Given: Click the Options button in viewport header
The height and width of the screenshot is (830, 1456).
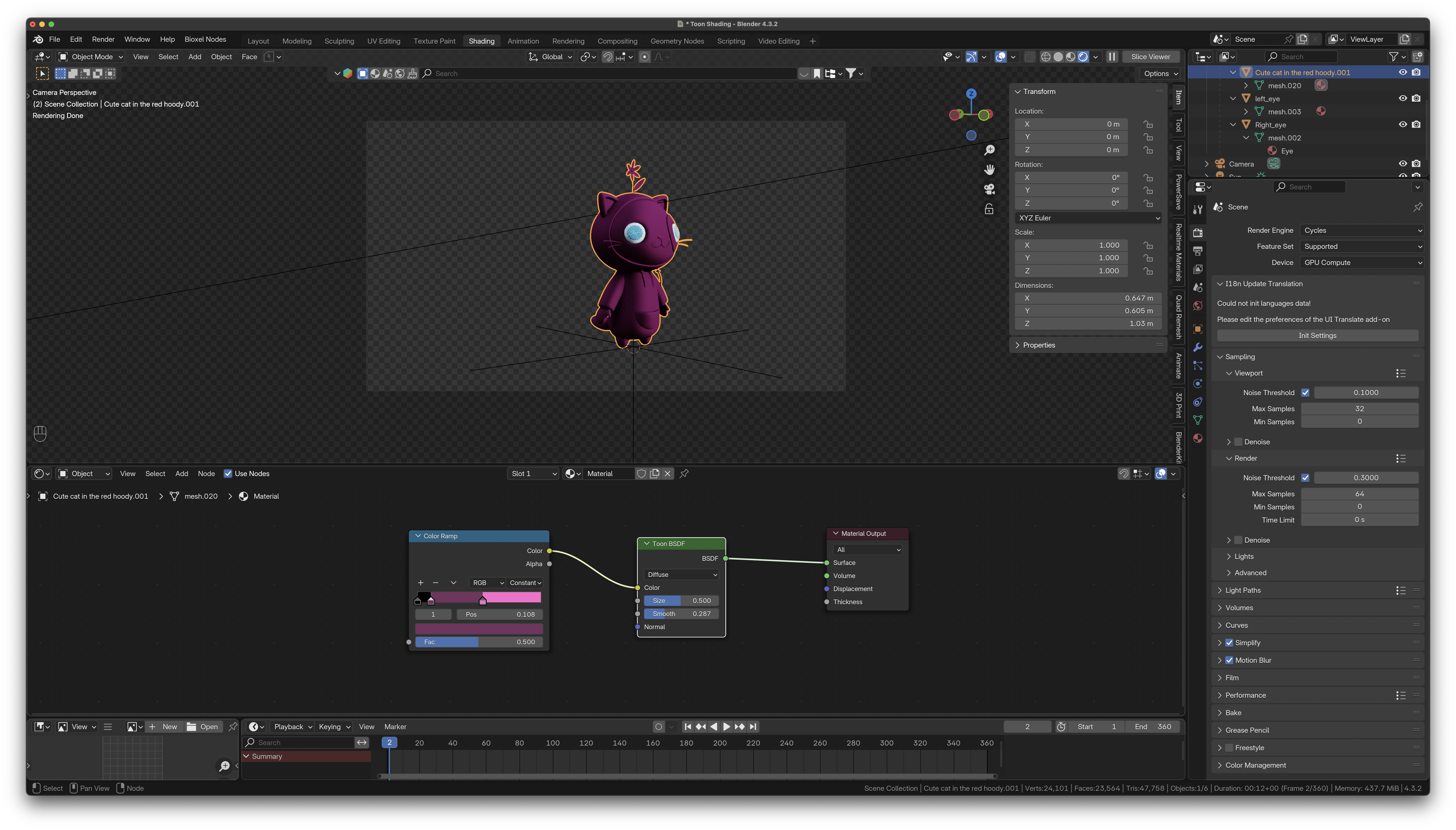Looking at the screenshot, I should [x=1160, y=73].
